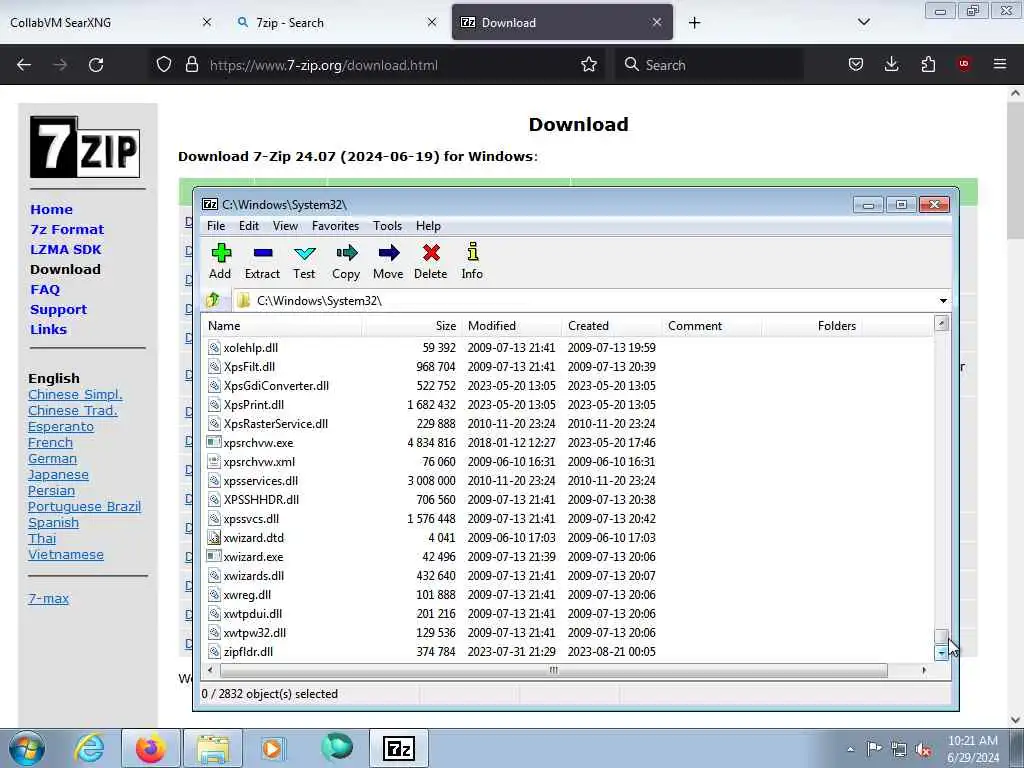Click the Add toolbar icon in 7-Zip
The image size is (1024, 768).
(x=221, y=261)
